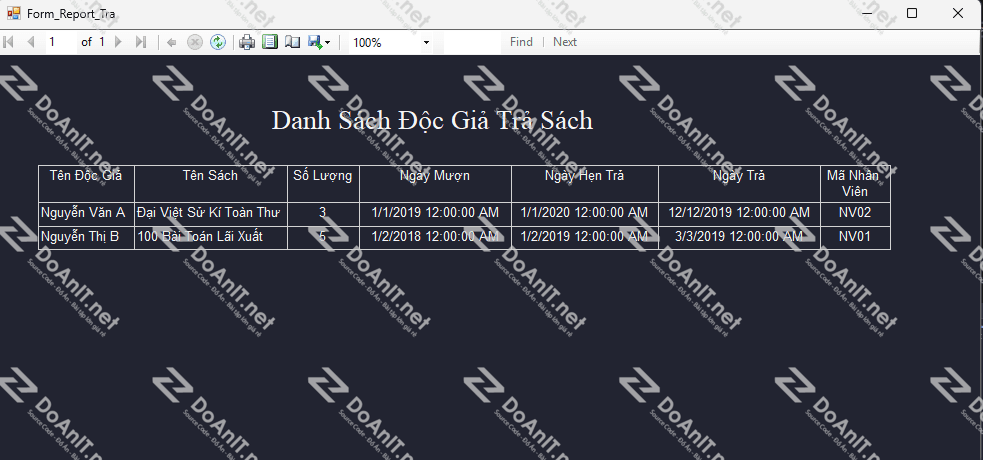Open the export save dropdown
The width and height of the screenshot is (983, 460).
pyautogui.click(x=319, y=42)
